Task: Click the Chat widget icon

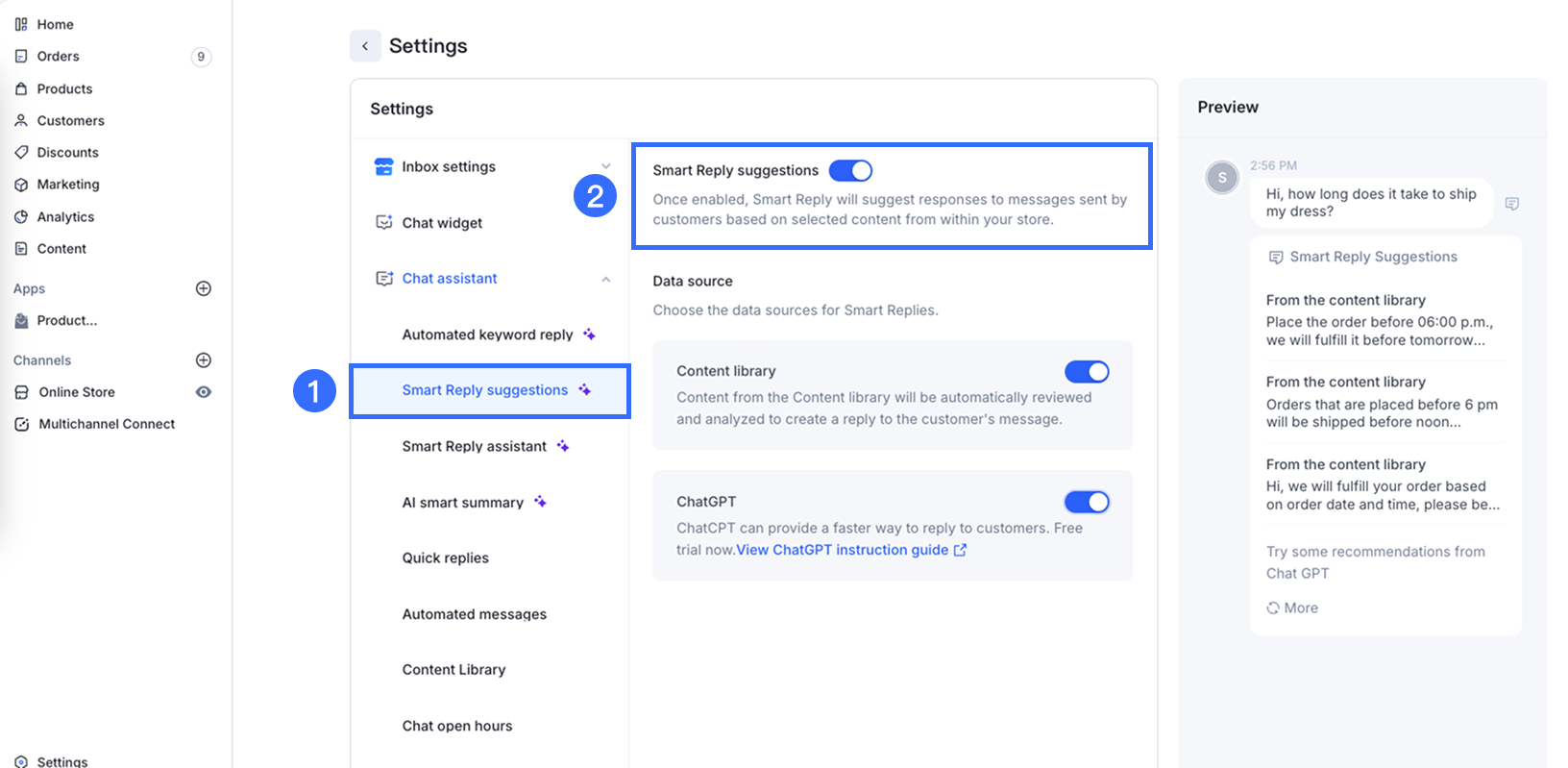Action: click(x=383, y=223)
